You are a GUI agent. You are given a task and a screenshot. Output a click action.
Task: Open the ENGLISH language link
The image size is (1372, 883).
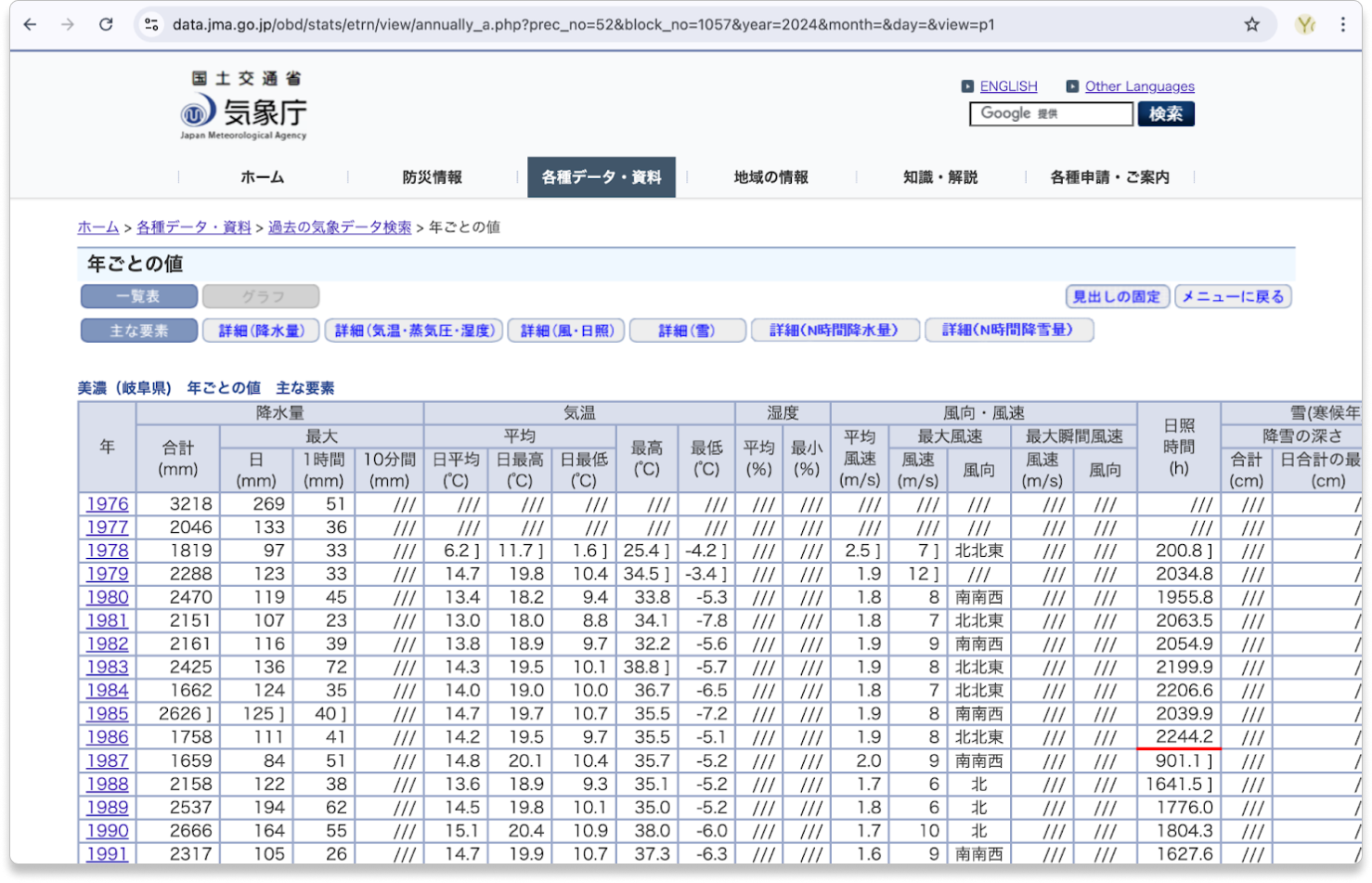1008,86
